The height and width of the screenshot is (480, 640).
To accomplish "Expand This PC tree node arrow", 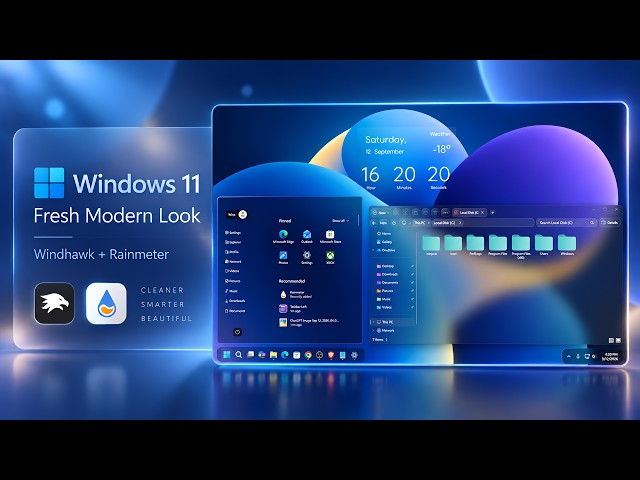I will point(373,322).
